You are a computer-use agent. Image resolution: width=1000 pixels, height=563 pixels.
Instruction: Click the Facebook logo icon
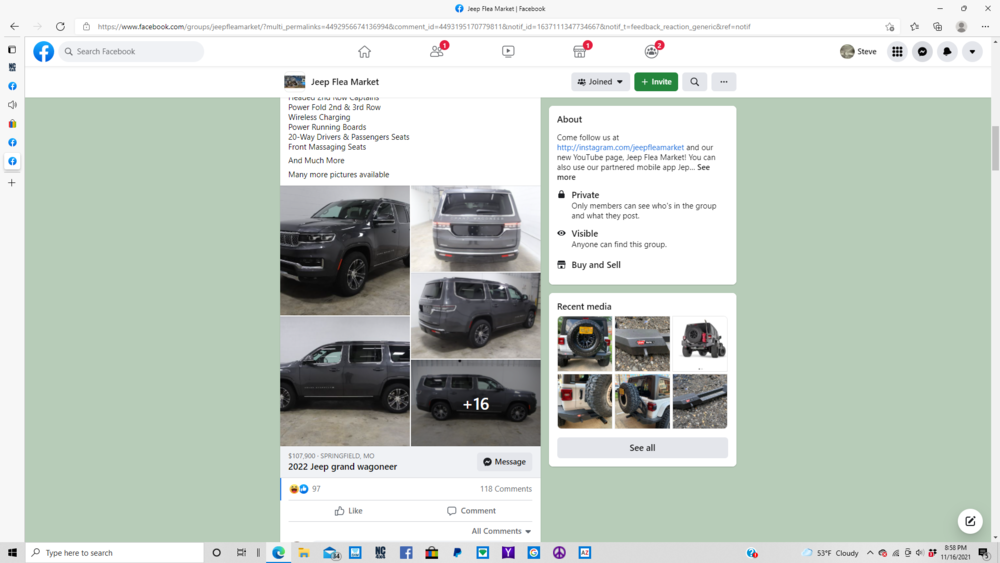[44, 51]
